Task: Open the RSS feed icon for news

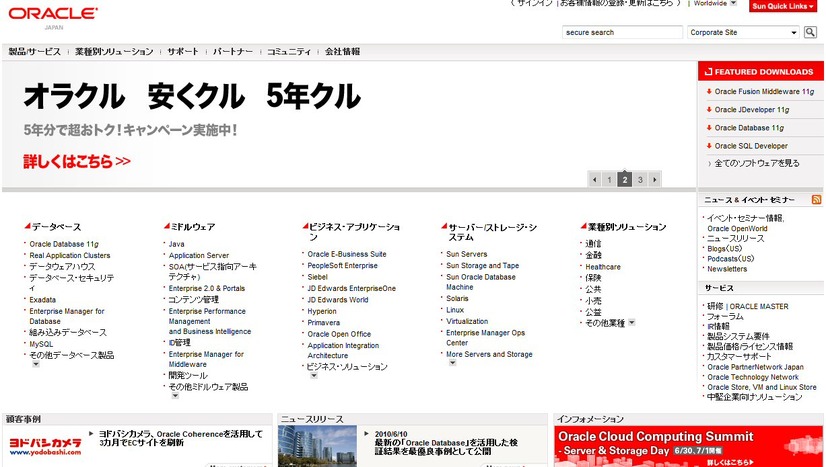Action: click(x=817, y=200)
